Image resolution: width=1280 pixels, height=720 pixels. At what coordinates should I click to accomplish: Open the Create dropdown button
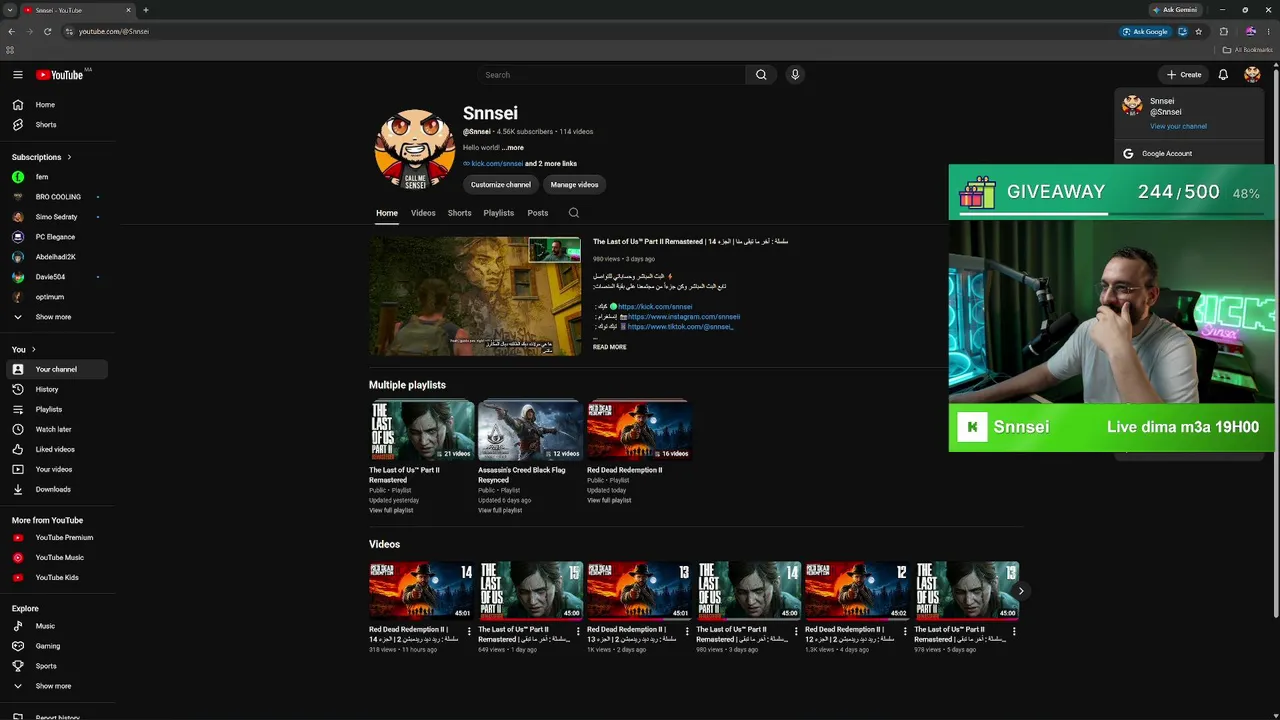pos(1184,75)
